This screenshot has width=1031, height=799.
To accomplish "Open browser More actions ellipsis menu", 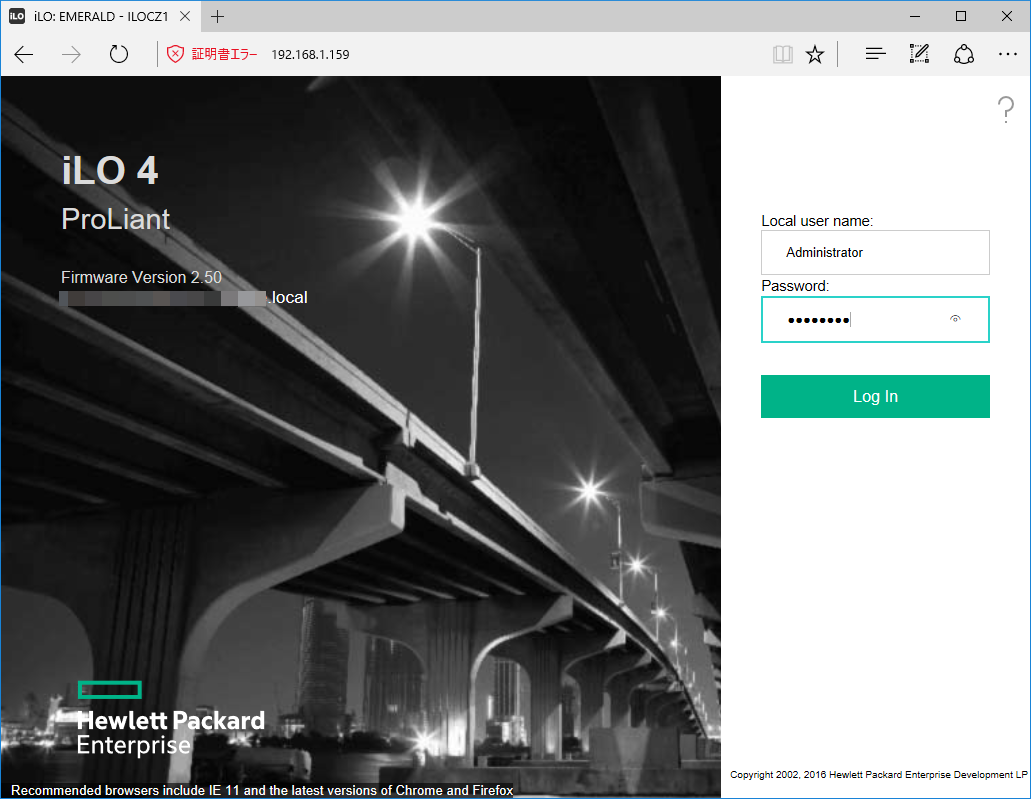I will [x=1007, y=54].
